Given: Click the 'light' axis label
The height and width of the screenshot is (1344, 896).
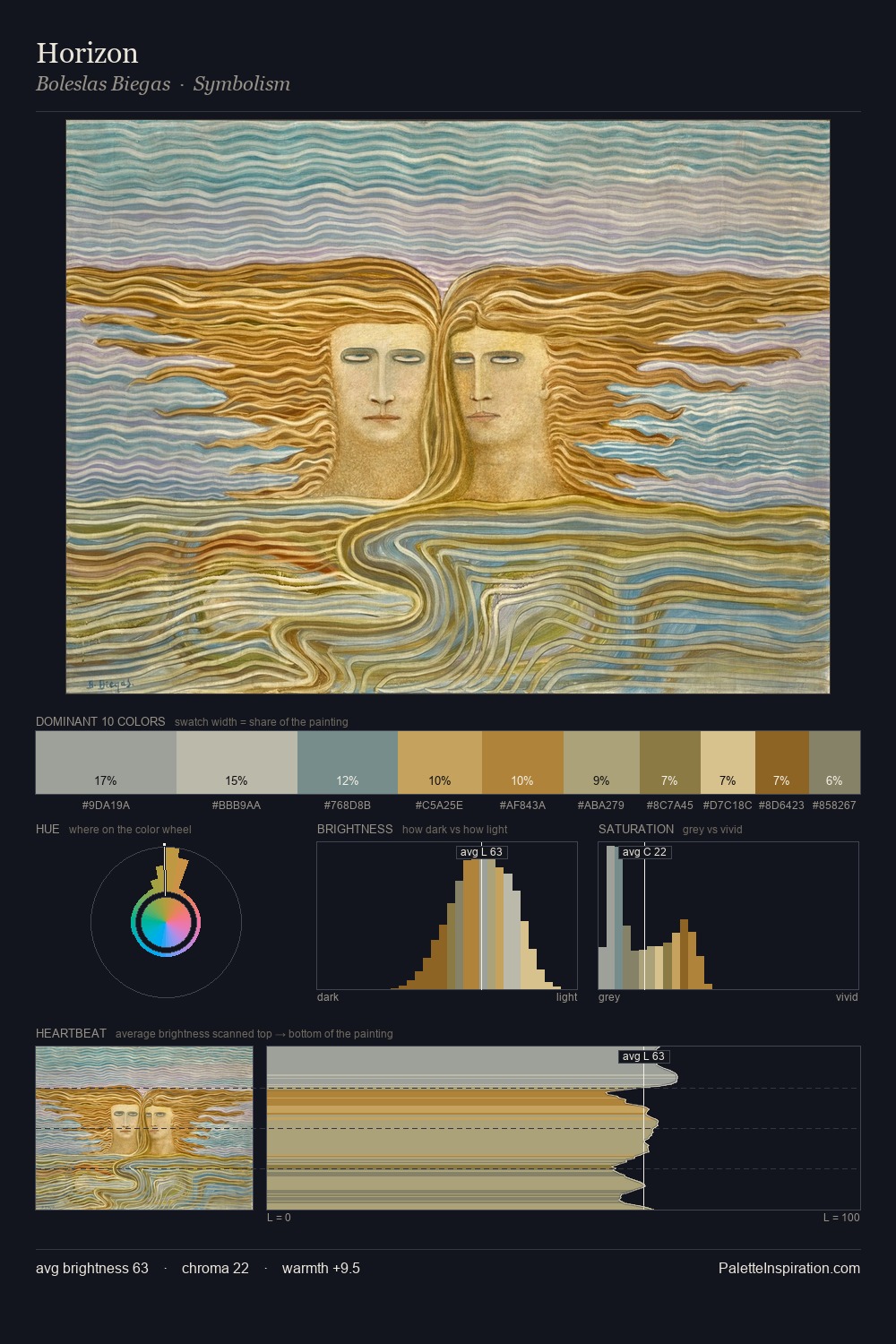Looking at the screenshot, I should coord(567,996).
